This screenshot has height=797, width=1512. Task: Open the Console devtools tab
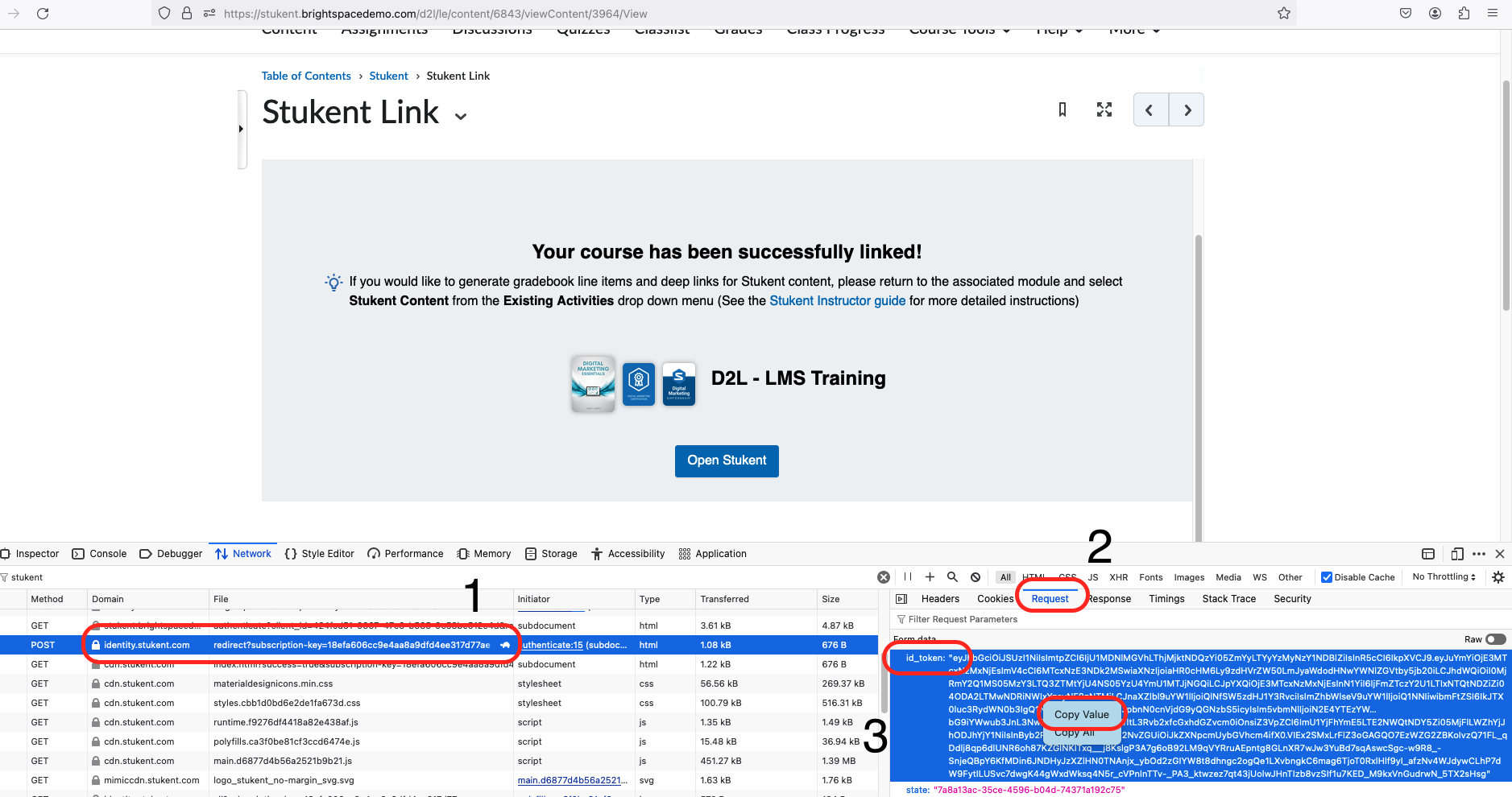[x=100, y=554]
